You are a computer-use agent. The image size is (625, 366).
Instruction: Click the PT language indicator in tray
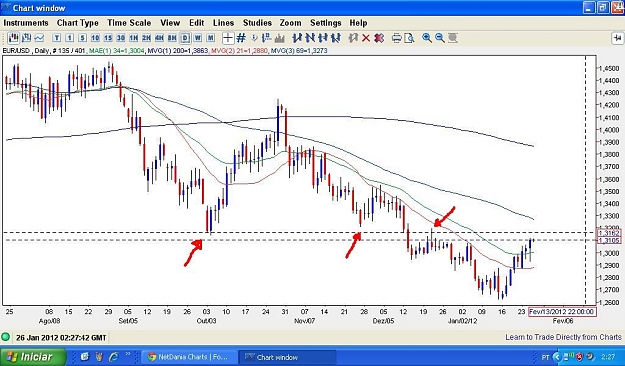tap(545, 356)
